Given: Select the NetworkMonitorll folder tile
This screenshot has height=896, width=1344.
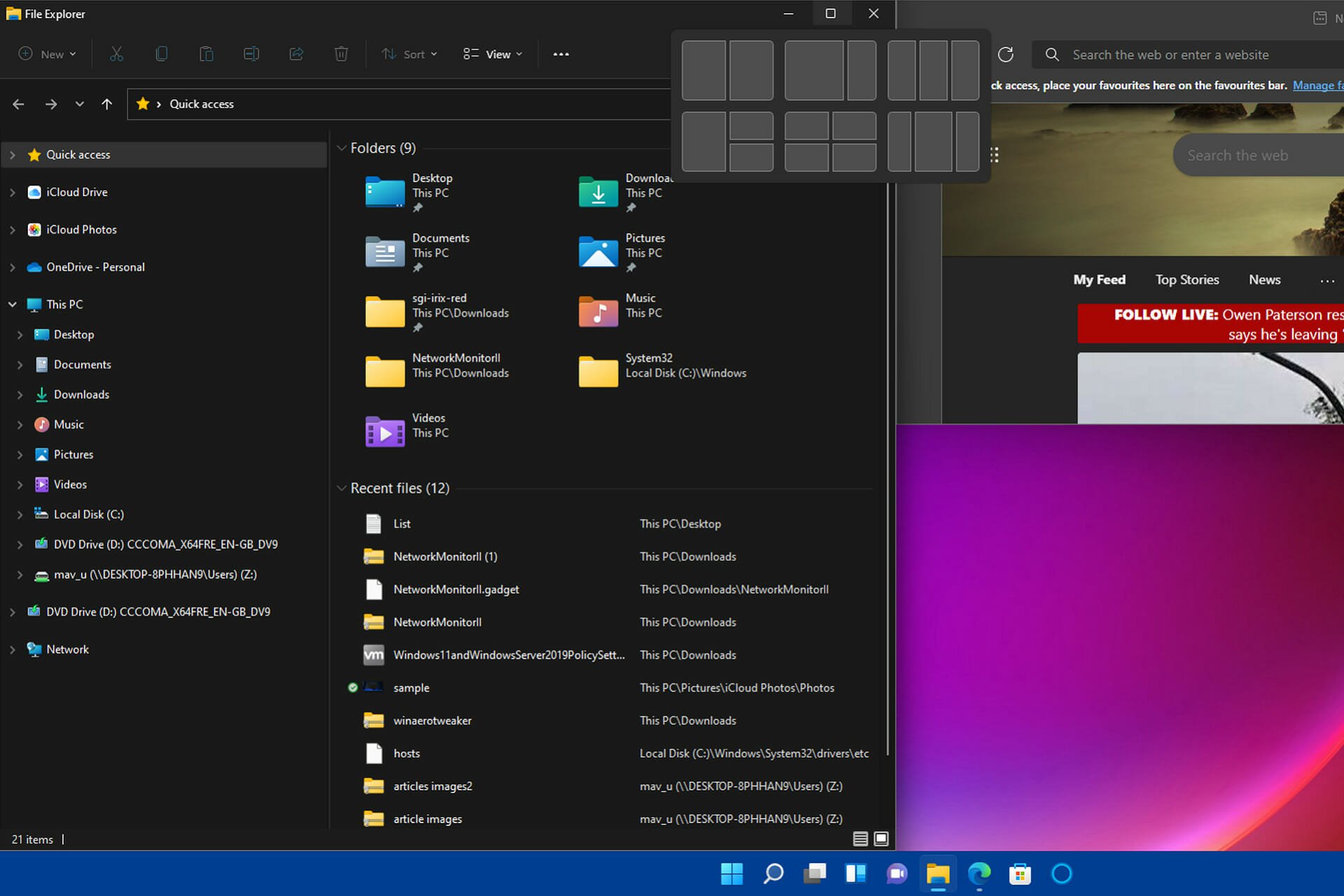Looking at the screenshot, I should click(x=437, y=372).
